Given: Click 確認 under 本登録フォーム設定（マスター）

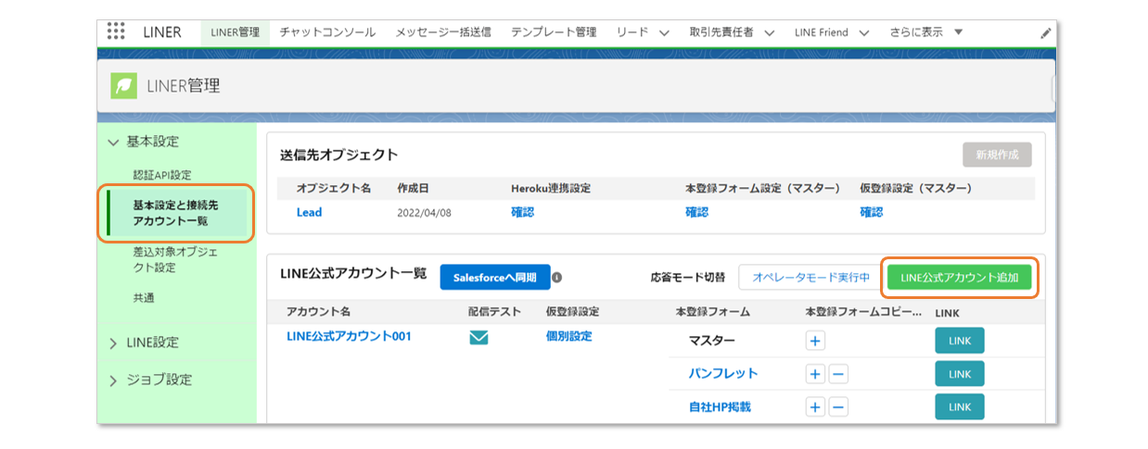Looking at the screenshot, I should tap(696, 212).
